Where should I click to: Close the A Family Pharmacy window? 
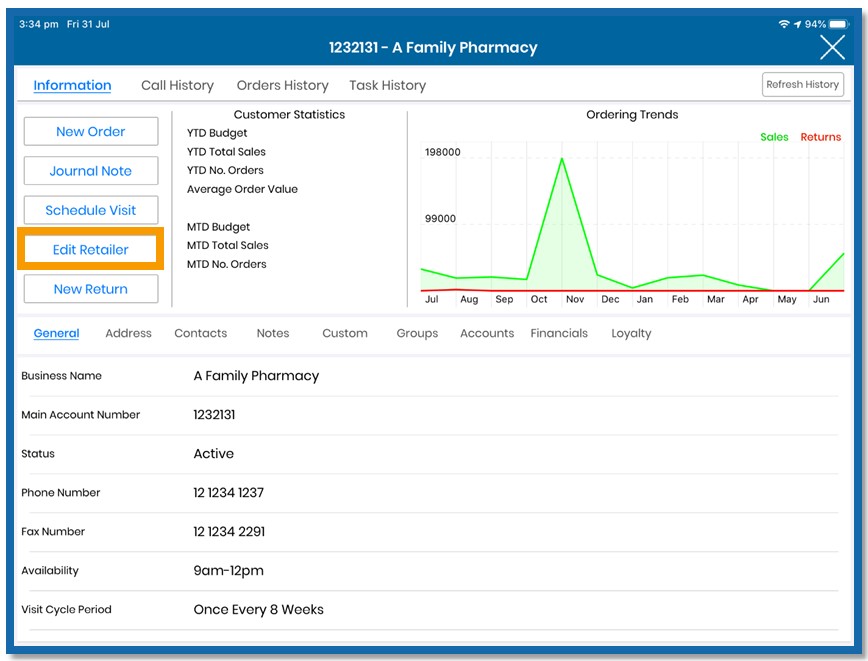coord(832,47)
